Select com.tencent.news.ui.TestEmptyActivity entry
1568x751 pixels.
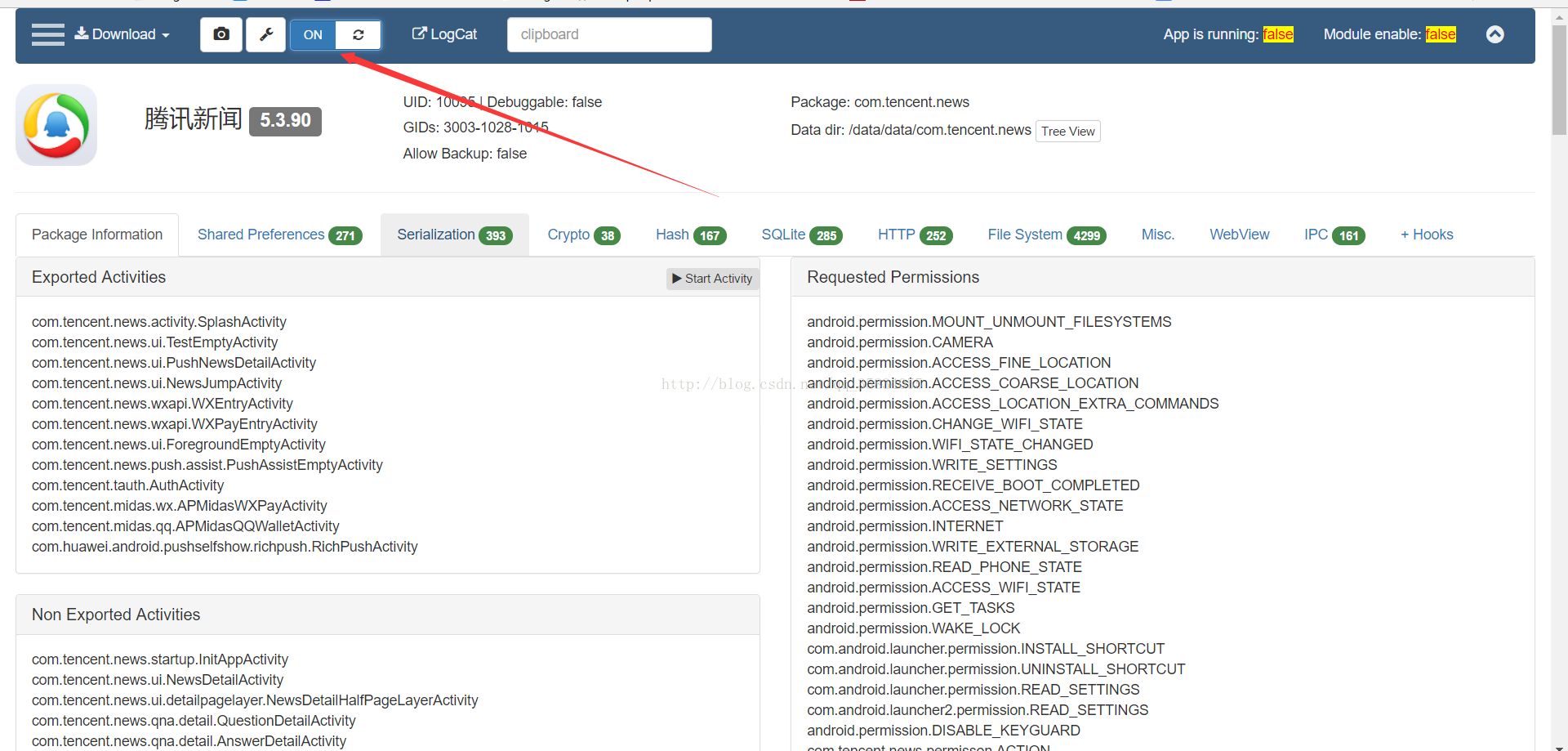(155, 342)
